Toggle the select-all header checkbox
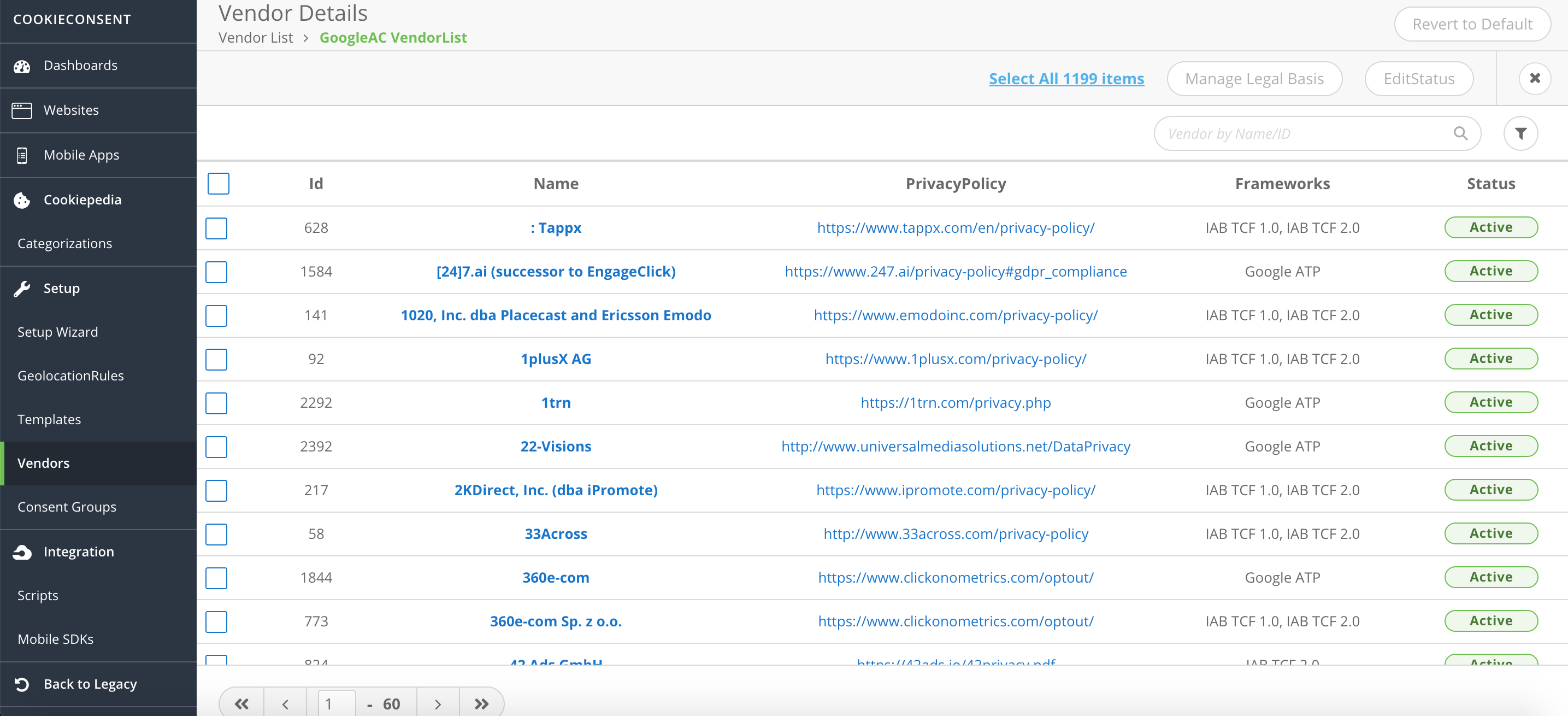Image resolution: width=1568 pixels, height=716 pixels. coord(219,183)
